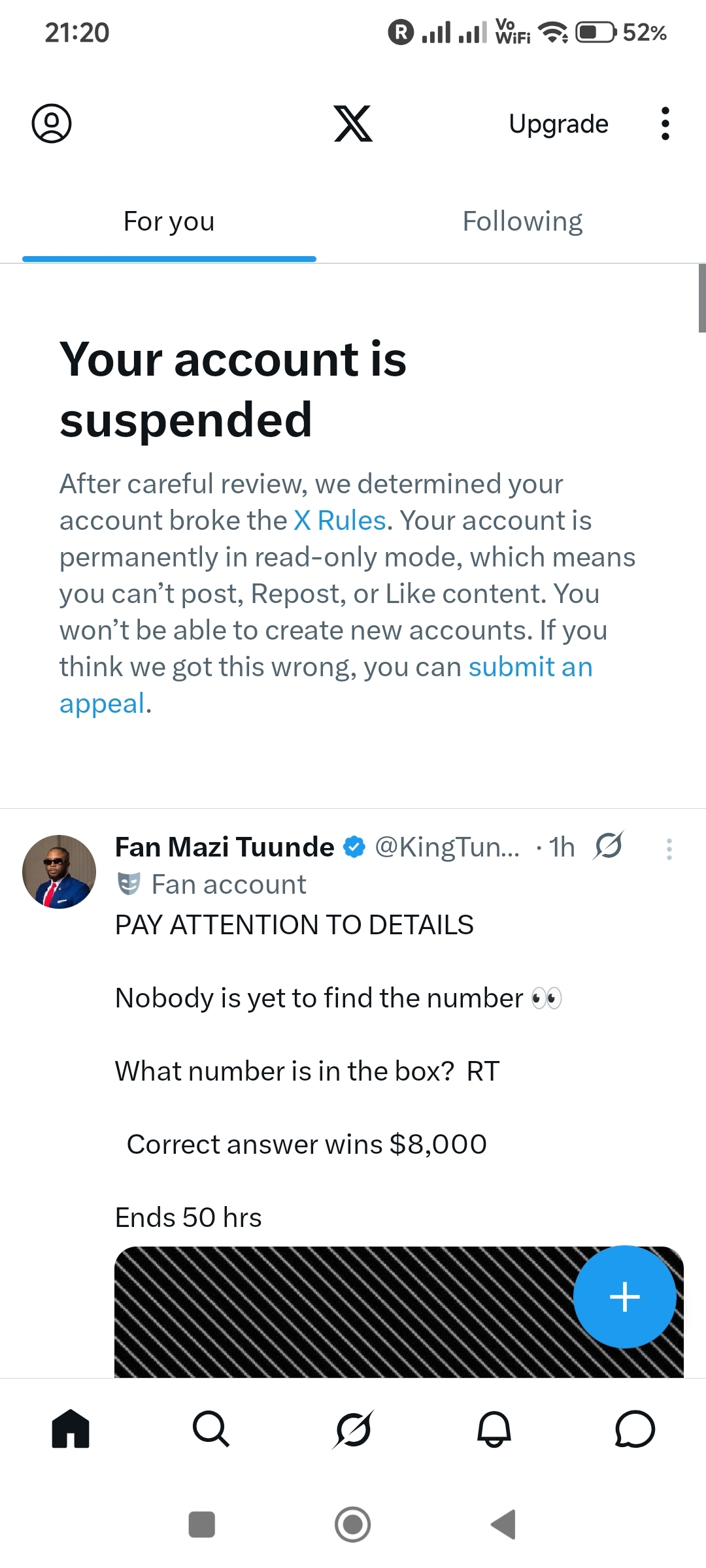Screen dimensions: 706x1568
Task: Tap the X logo at top
Action: (353, 123)
